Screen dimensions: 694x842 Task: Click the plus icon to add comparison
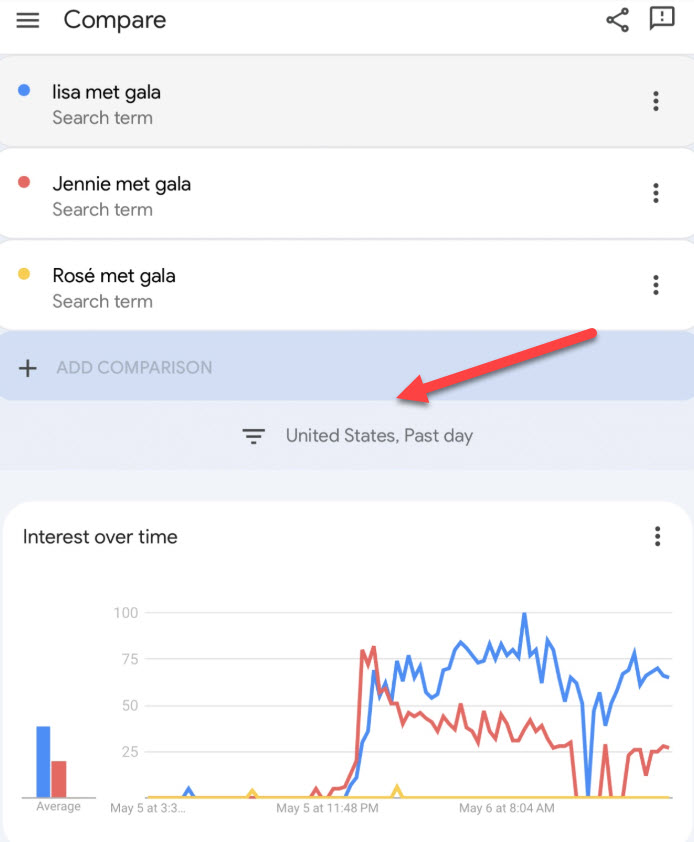point(27,368)
